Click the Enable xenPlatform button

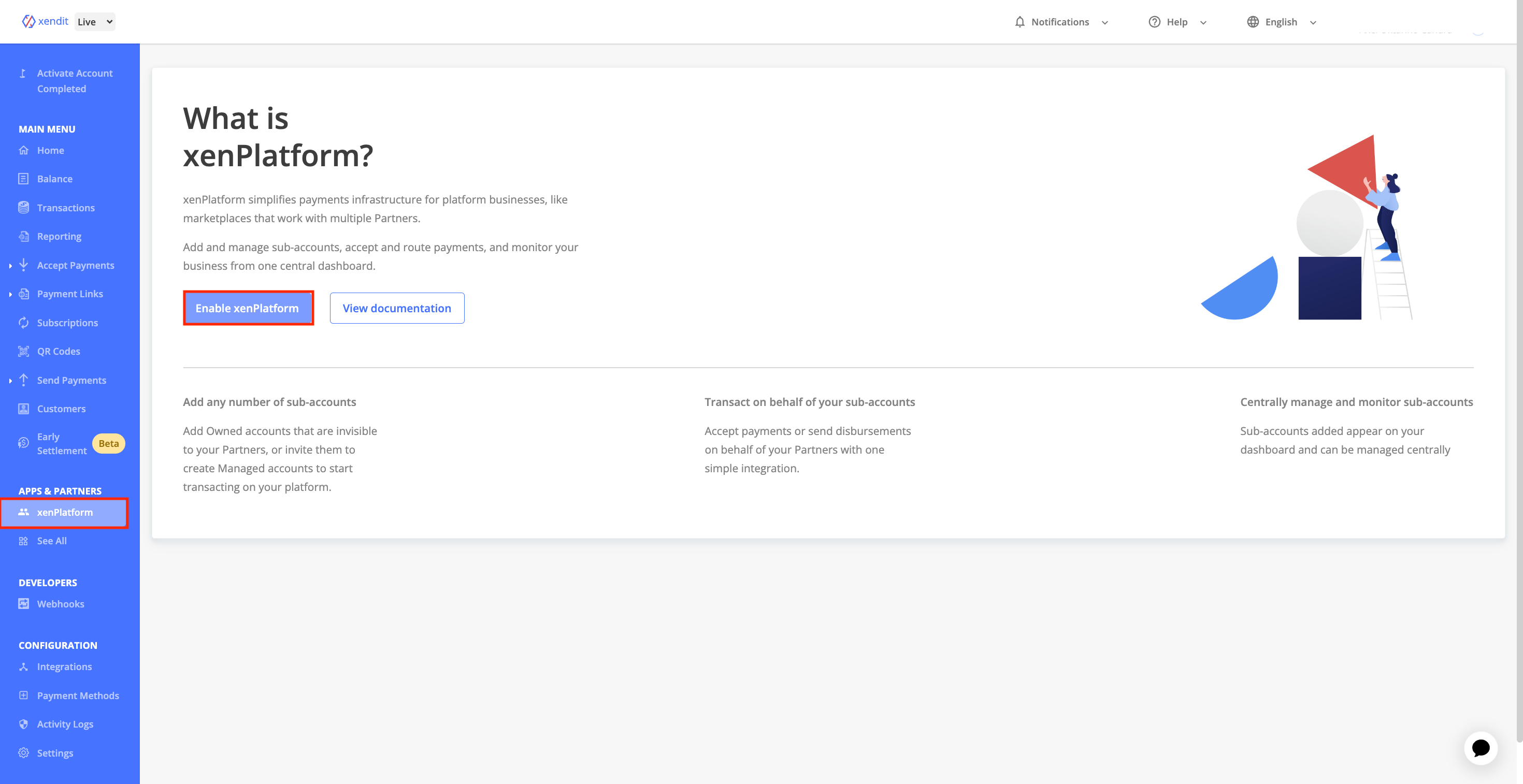coord(248,308)
